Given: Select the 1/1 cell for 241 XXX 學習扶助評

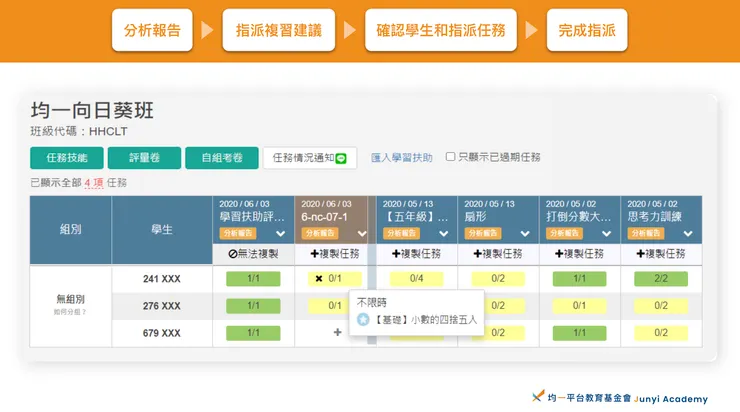Looking at the screenshot, I should pos(253,279).
